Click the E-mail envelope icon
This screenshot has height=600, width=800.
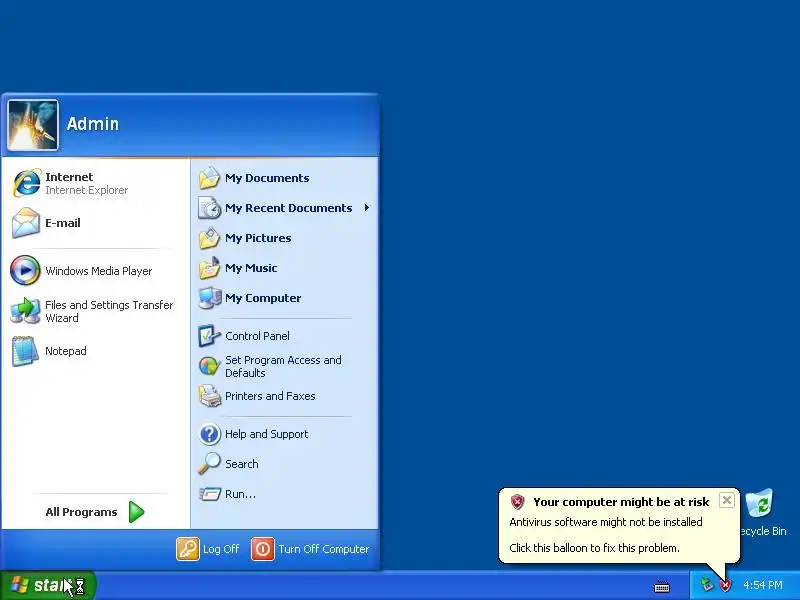pos(26,223)
